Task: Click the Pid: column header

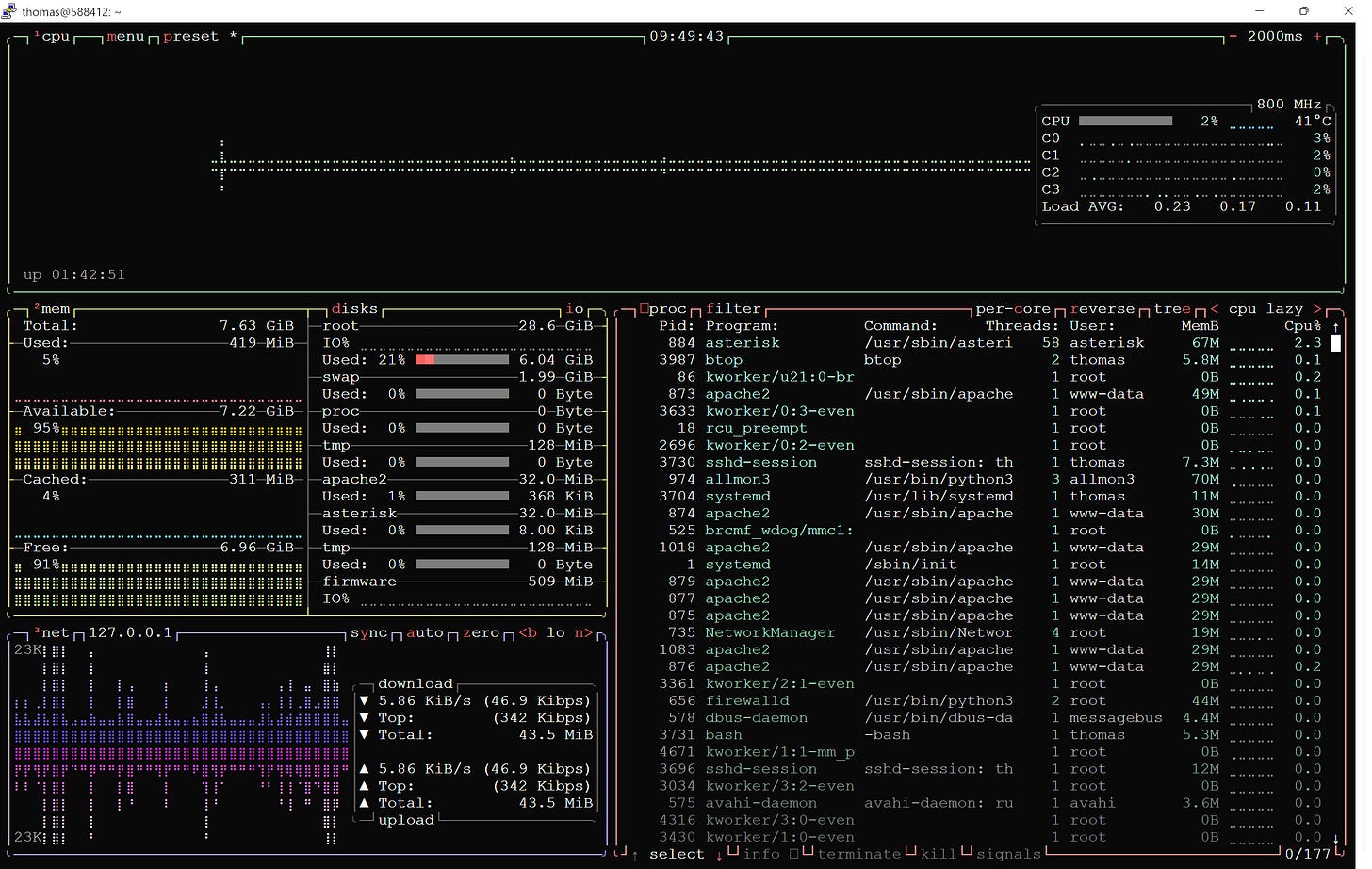Action: pos(677,326)
